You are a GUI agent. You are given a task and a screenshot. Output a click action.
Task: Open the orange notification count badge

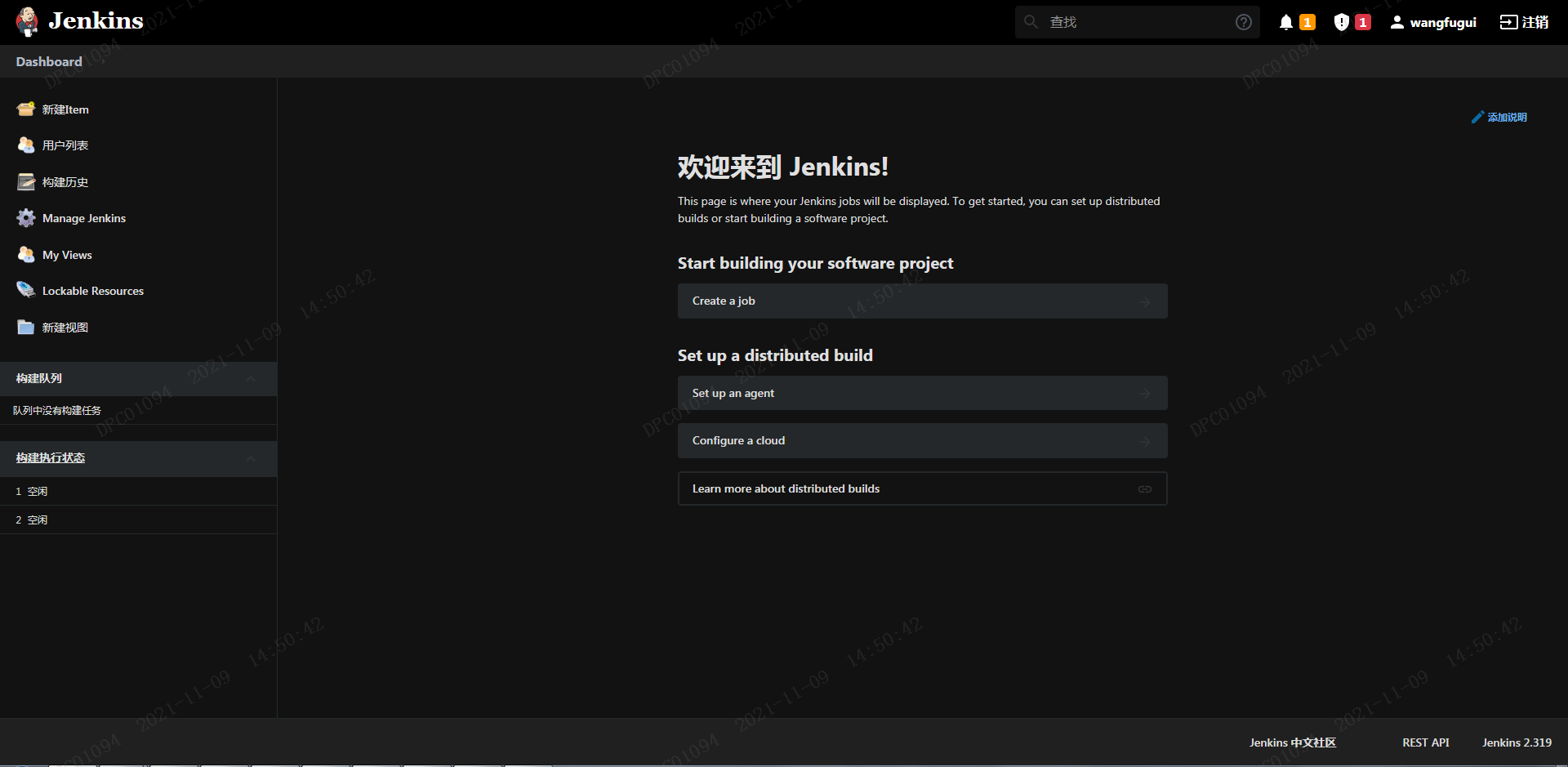(x=1307, y=22)
